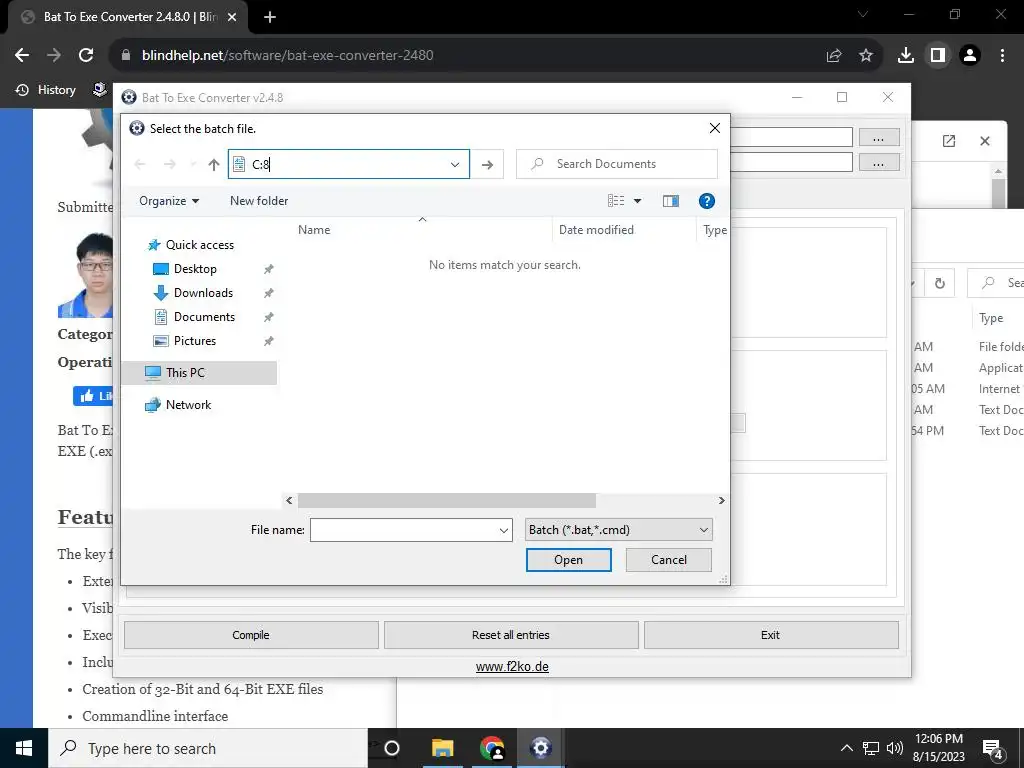Open the volume control icon

click(x=895, y=748)
